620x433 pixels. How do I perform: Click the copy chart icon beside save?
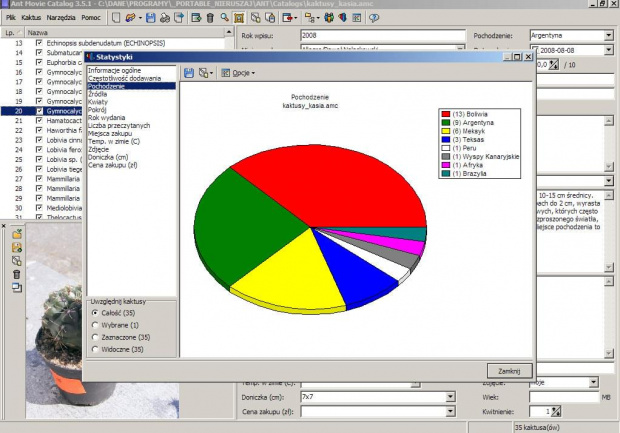[204, 73]
